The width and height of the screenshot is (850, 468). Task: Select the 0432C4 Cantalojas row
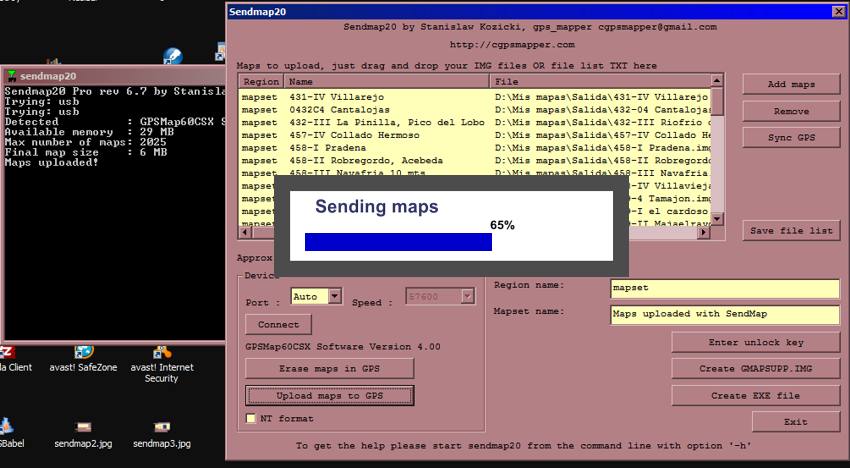474,110
